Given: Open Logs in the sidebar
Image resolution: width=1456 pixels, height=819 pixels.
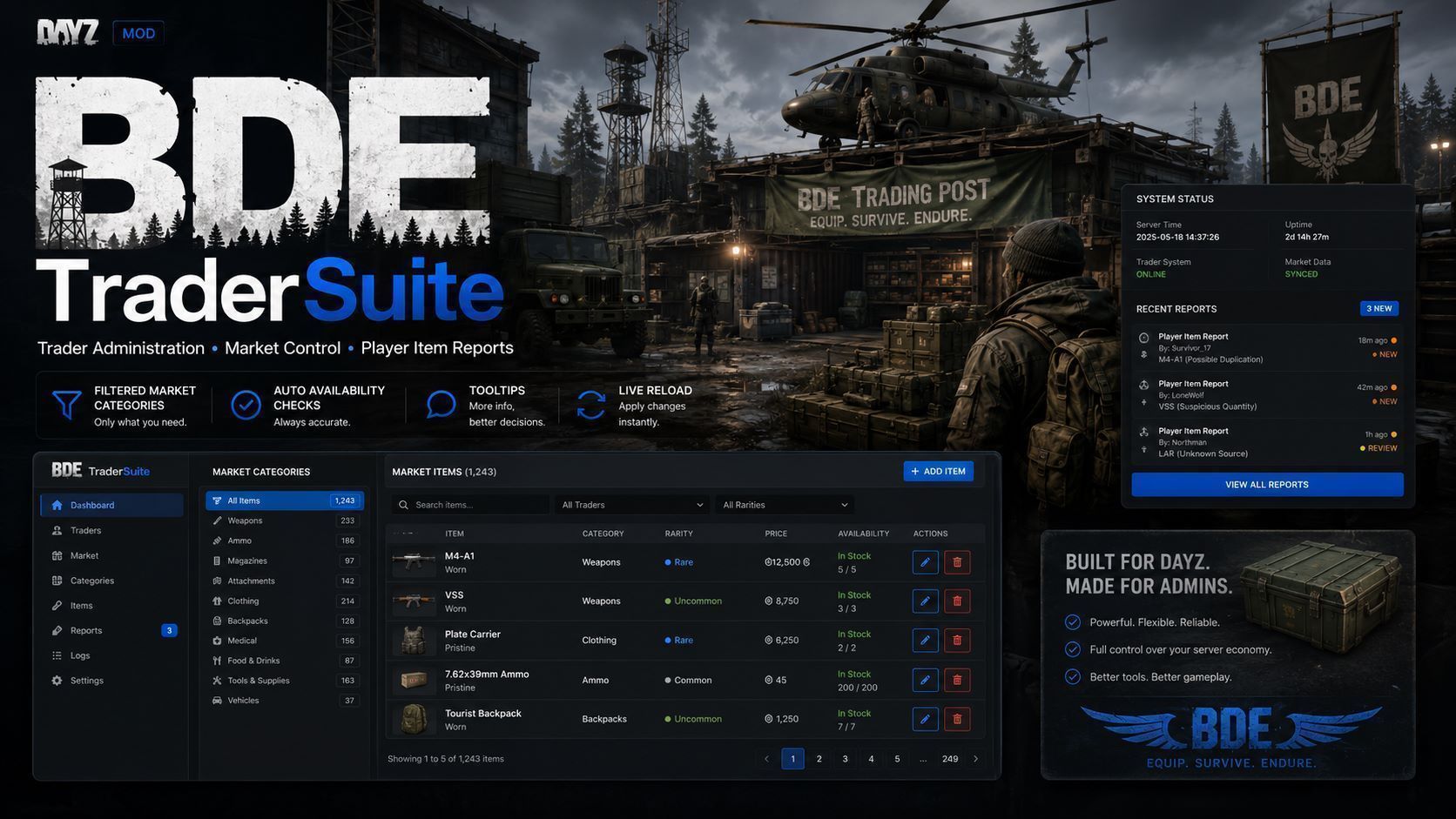Looking at the screenshot, I should (x=111, y=655).
